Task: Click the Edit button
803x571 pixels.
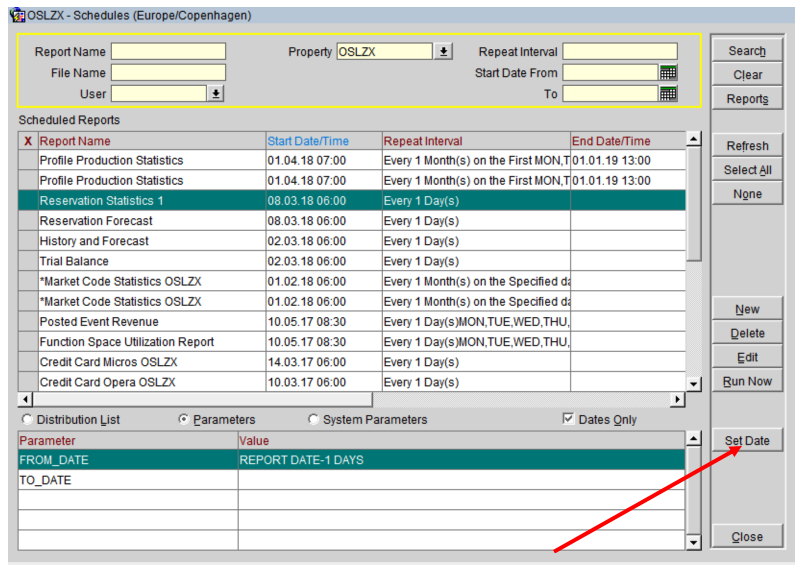Action: pyautogui.click(x=747, y=357)
